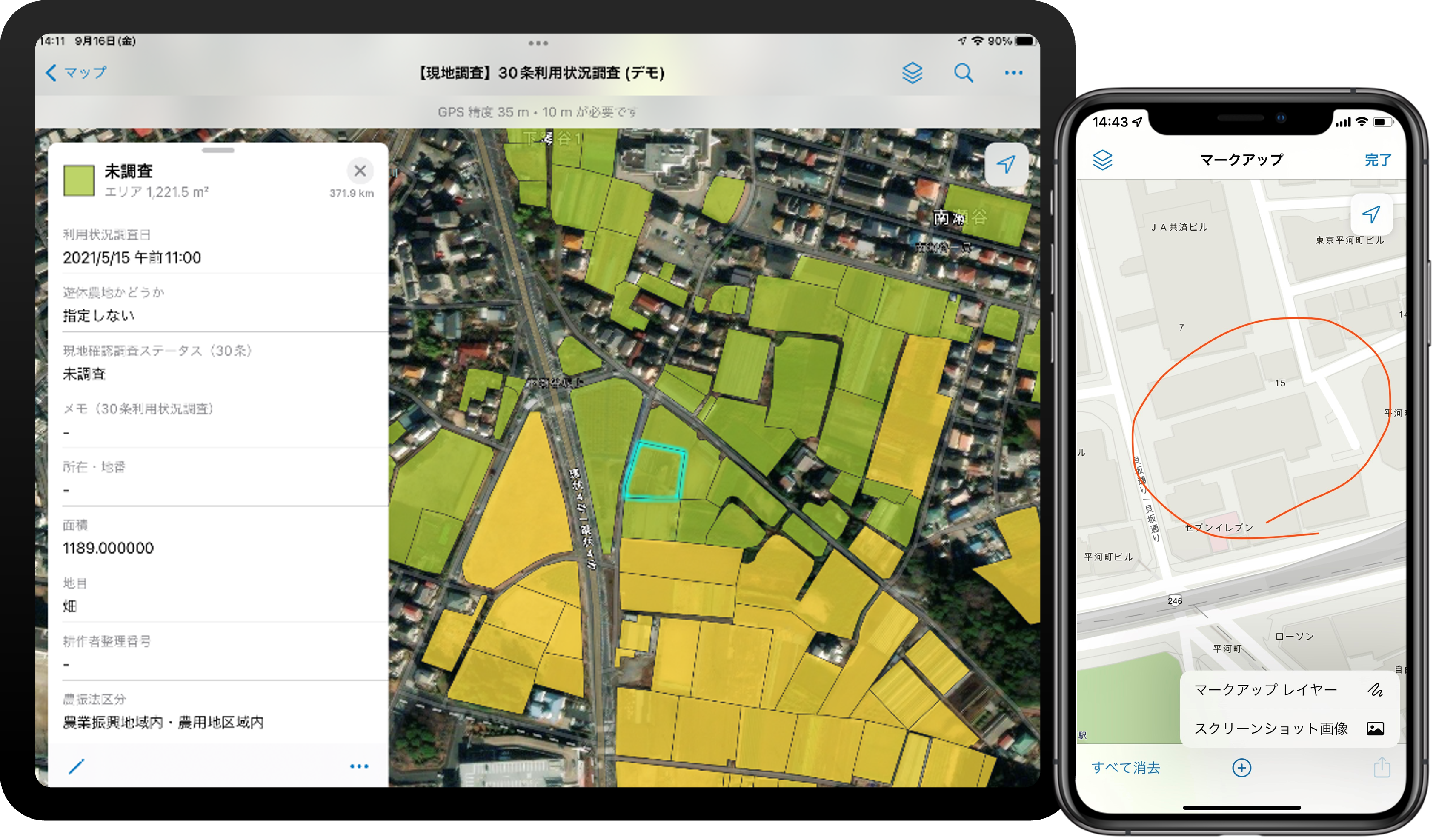
Task: Tap すべて消去 to clear markups
Action: click(1125, 768)
